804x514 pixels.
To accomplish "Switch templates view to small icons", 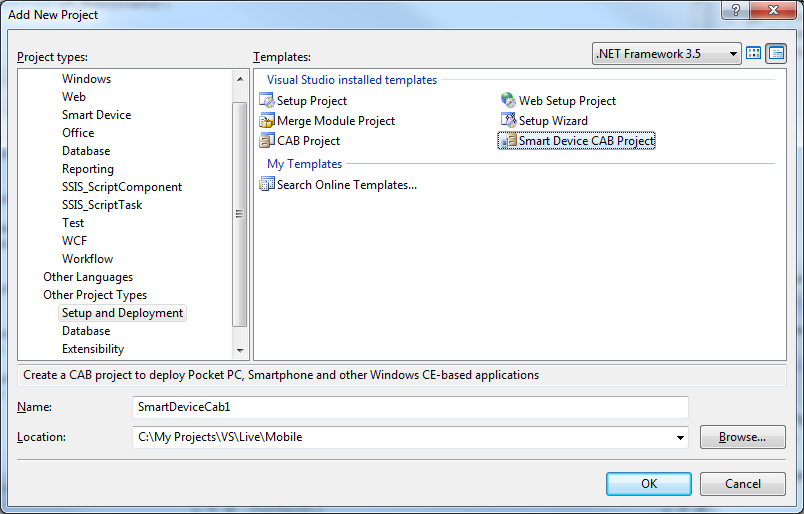I will [x=776, y=54].
